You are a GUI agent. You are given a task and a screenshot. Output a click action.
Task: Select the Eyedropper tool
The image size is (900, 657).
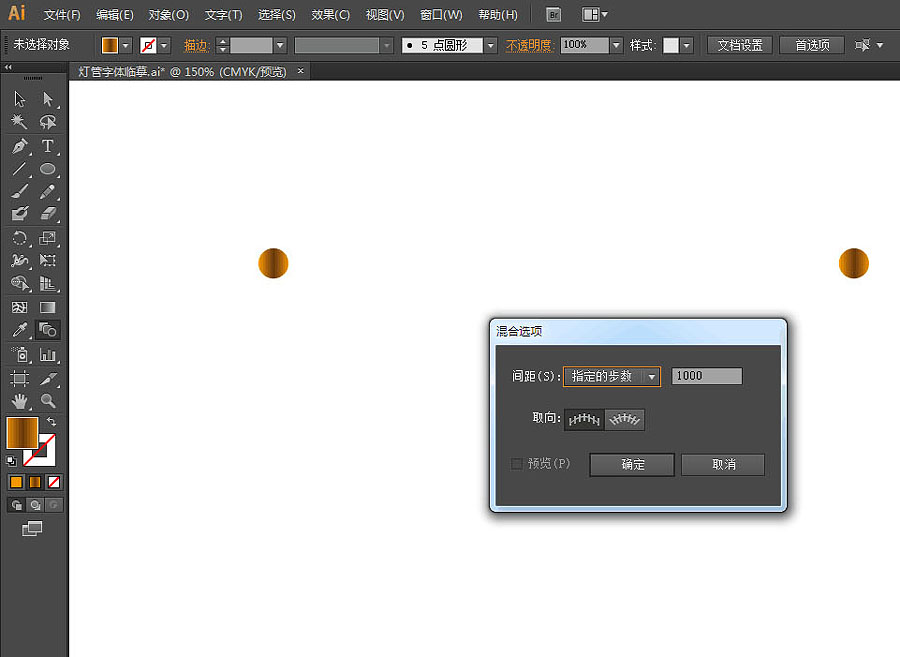pos(19,330)
